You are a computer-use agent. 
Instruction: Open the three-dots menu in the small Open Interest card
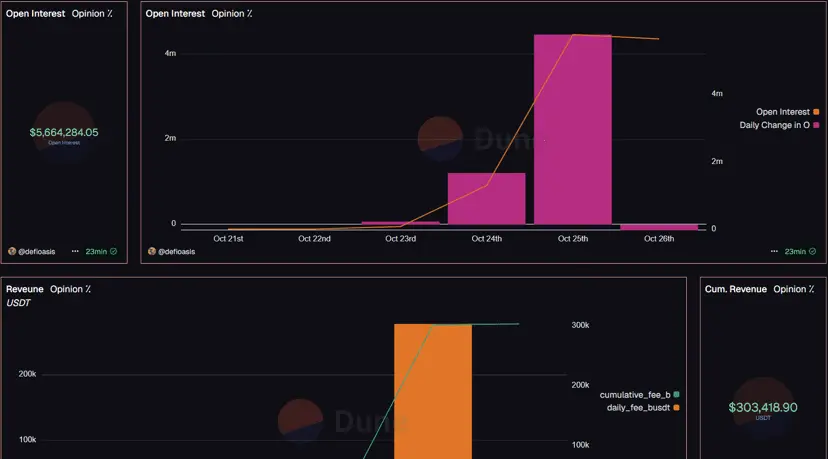click(75, 251)
